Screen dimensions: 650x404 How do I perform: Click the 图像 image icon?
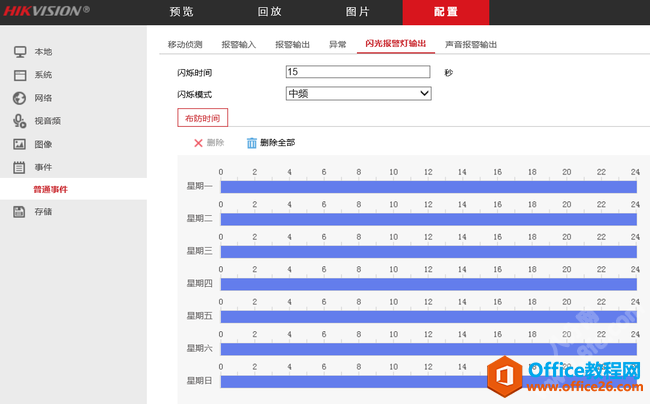point(20,144)
